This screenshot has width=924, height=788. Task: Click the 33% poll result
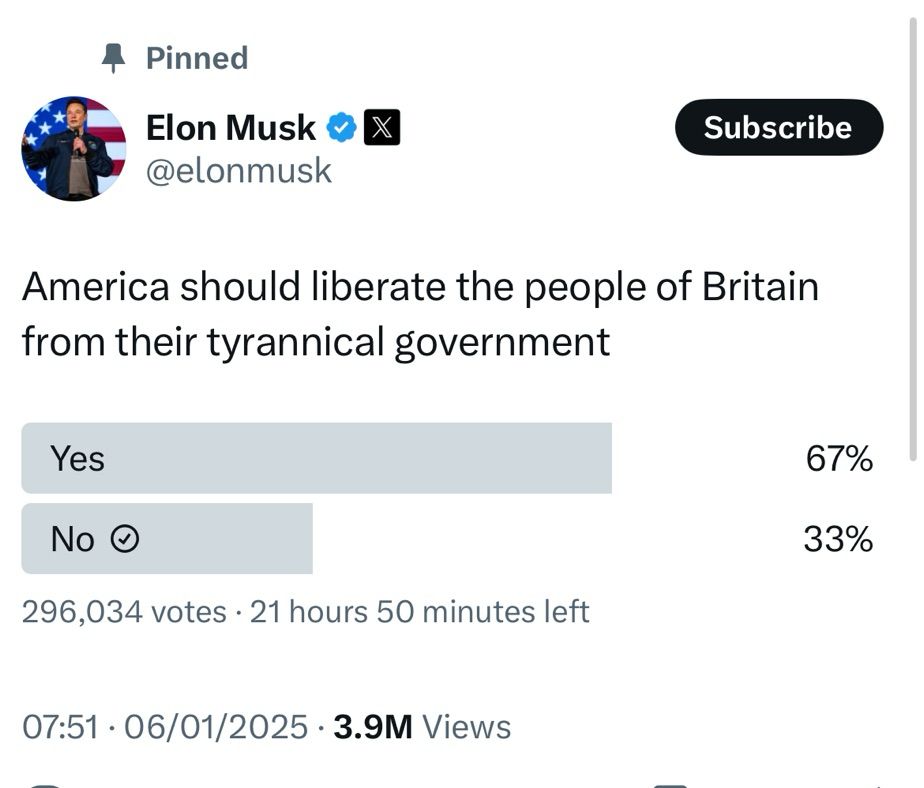[838, 540]
